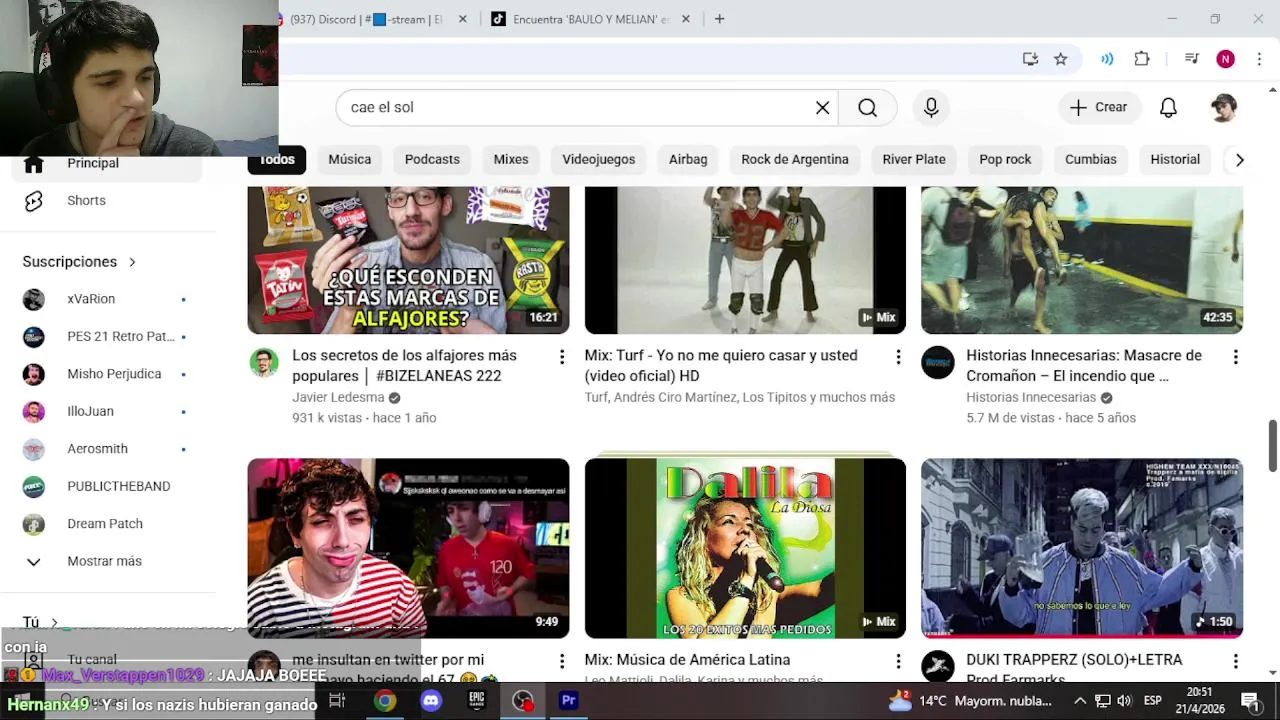Open the Aerosmith subscription
Viewport: 1280px width, 720px height.
106,449
